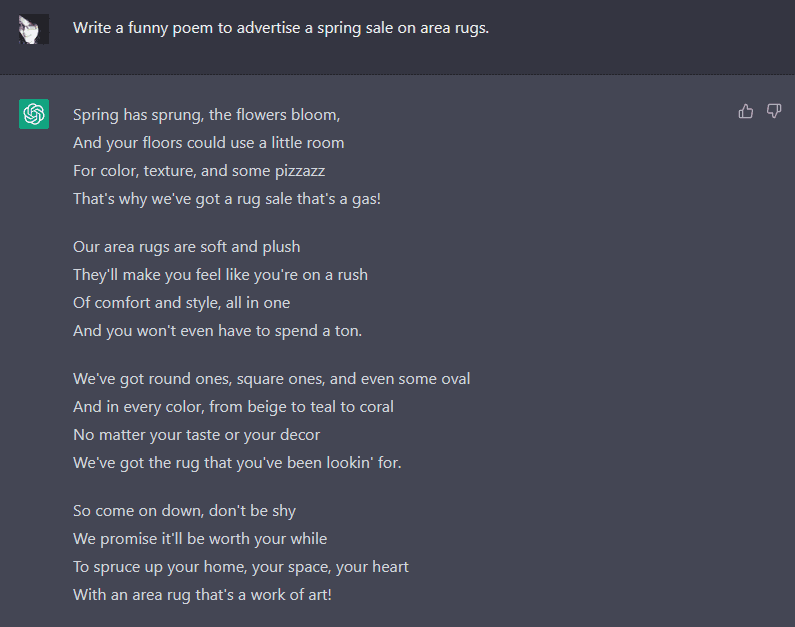
Task: Click the line "That's why we've got a rug sale that's a gas!"
Action: pos(227,199)
